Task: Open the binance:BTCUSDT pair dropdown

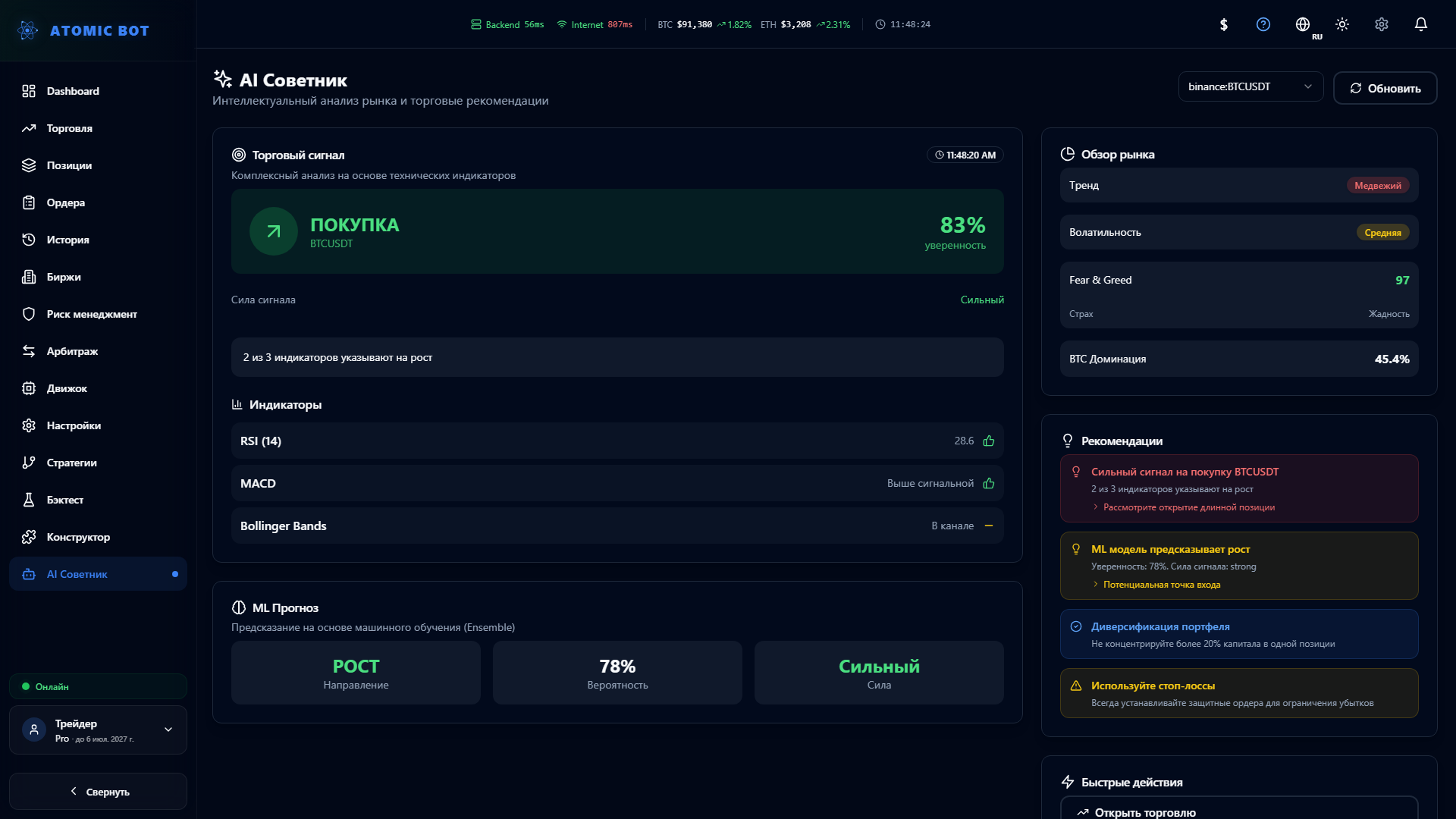Action: tap(1250, 86)
